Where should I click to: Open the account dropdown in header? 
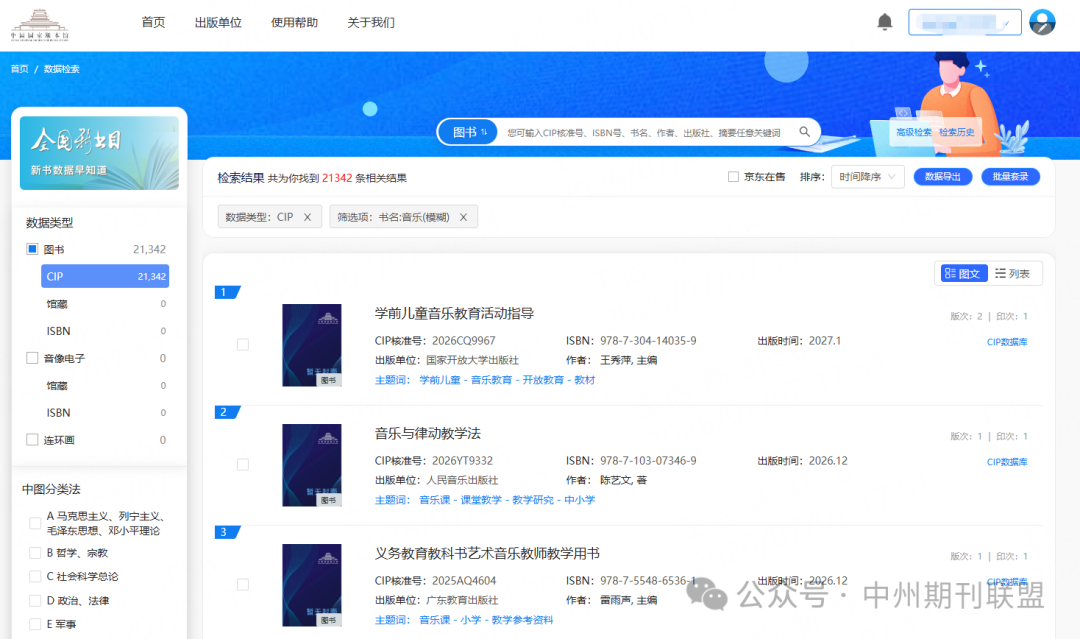(964, 23)
